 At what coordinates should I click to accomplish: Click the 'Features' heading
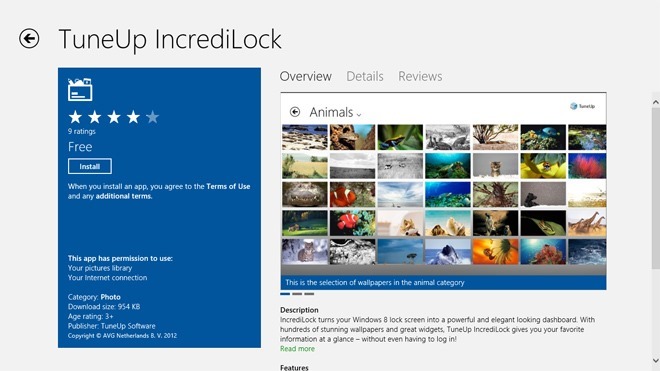[x=294, y=367]
